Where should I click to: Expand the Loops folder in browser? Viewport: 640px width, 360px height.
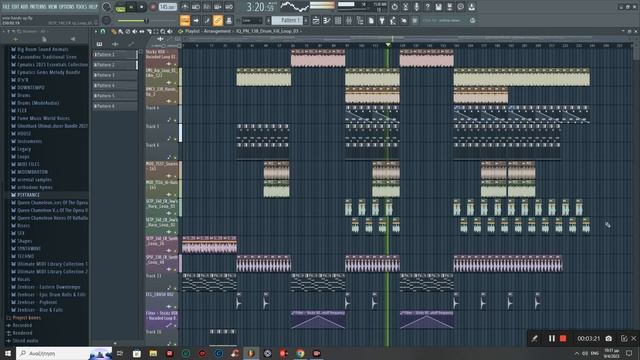point(23,157)
